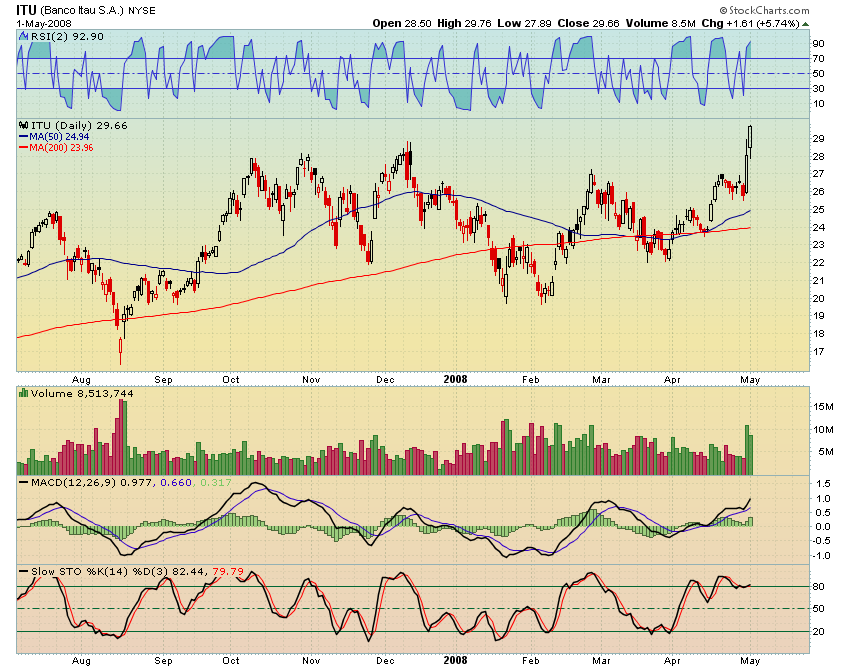The width and height of the screenshot is (850, 668).
Task: Click the 90 level on RSI axis
Action: 818,43
